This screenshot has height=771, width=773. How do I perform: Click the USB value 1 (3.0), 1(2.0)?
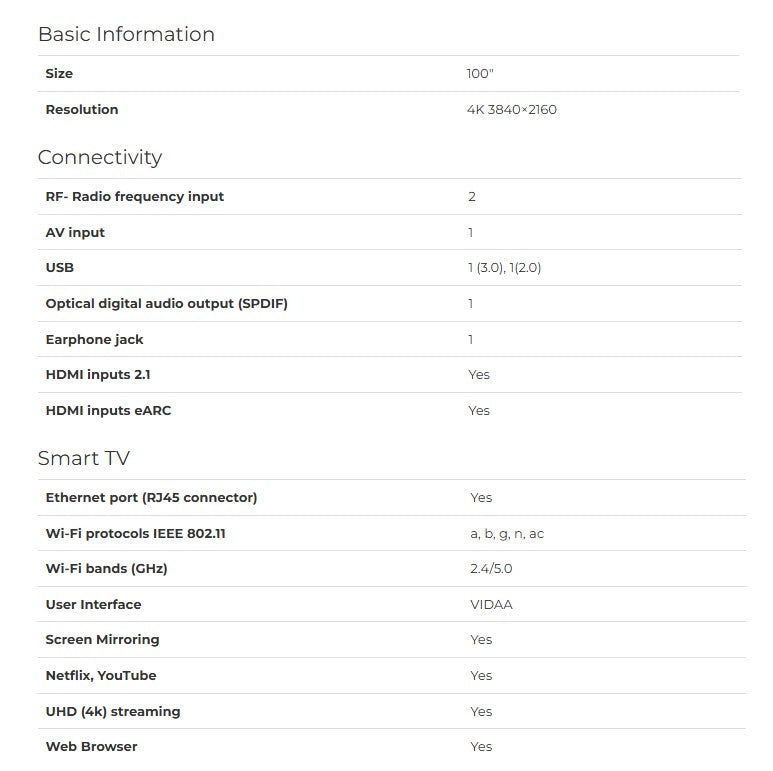(x=504, y=268)
